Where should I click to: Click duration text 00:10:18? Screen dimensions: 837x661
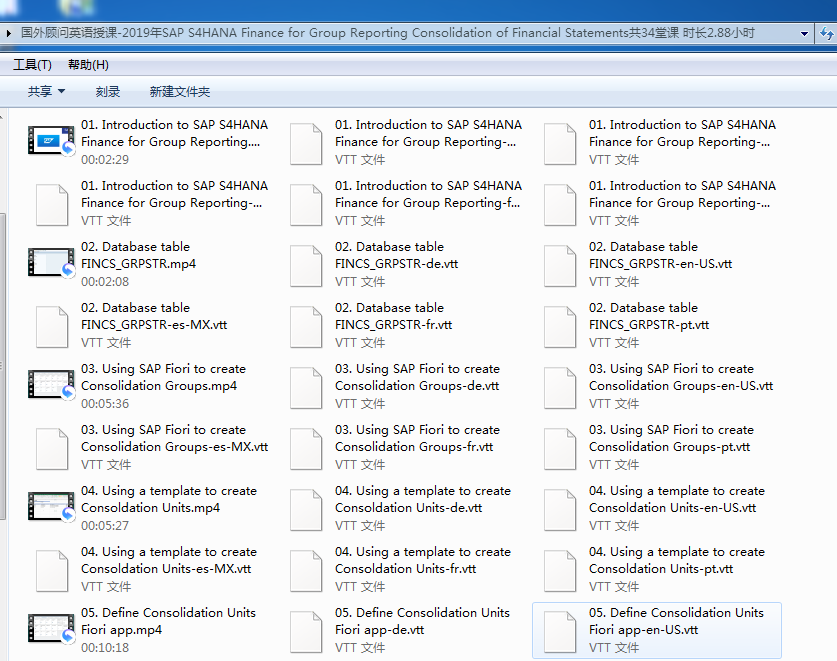pos(105,648)
